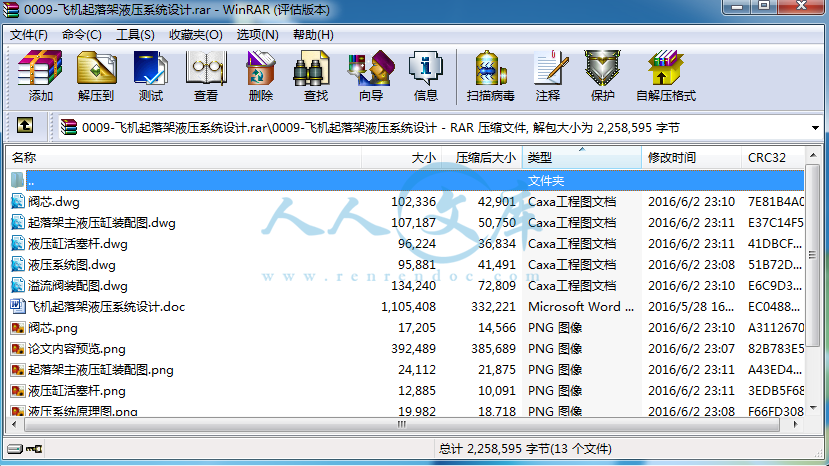Click the 文件夹 type cell
This screenshot has height=466, width=829.
point(546,181)
